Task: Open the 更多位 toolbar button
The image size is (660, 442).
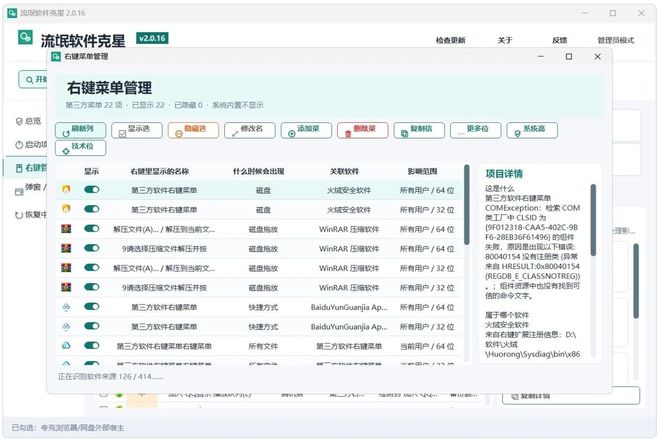Action: (476, 130)
